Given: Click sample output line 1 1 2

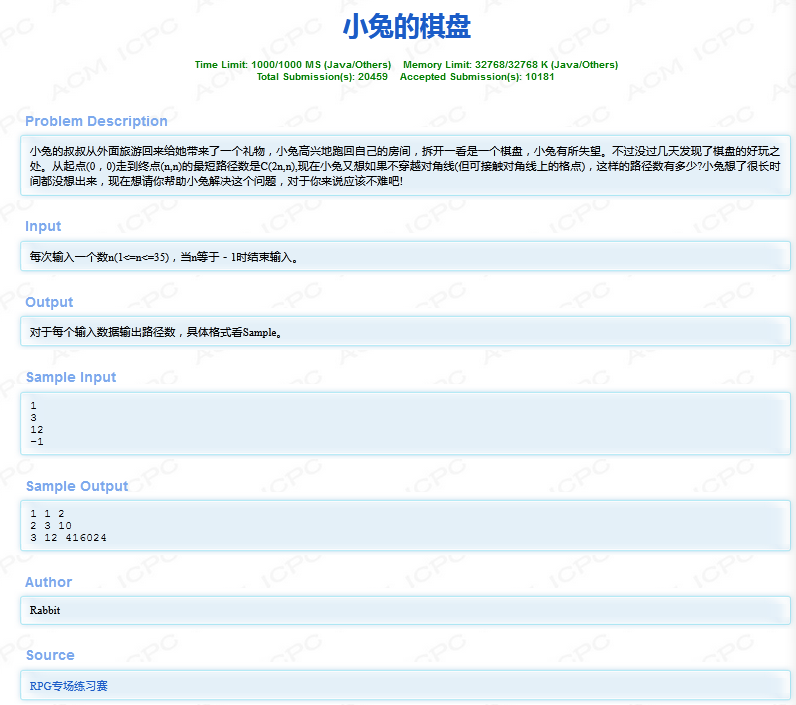Looking at the screenshot, I should pyautogui.click(x=47, y=514).
